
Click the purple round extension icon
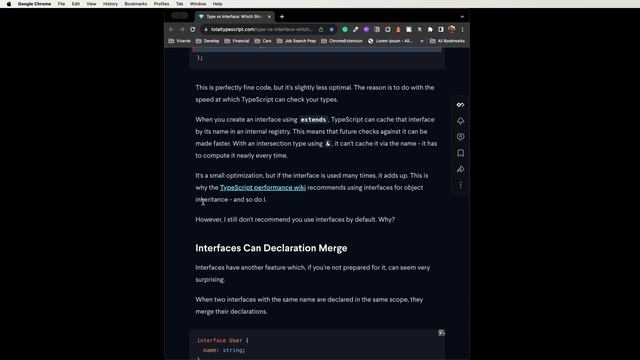coord(366,29)
